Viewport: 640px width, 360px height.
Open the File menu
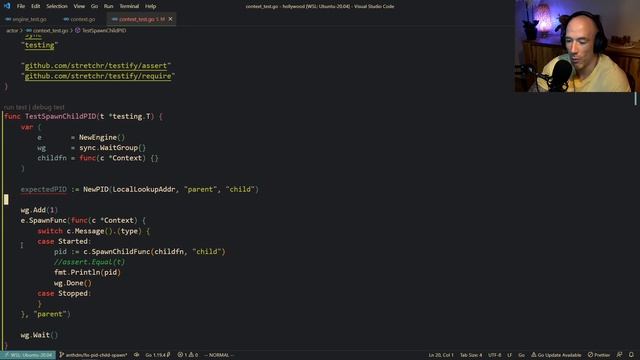pyautogui.click(x=21, y=6)
